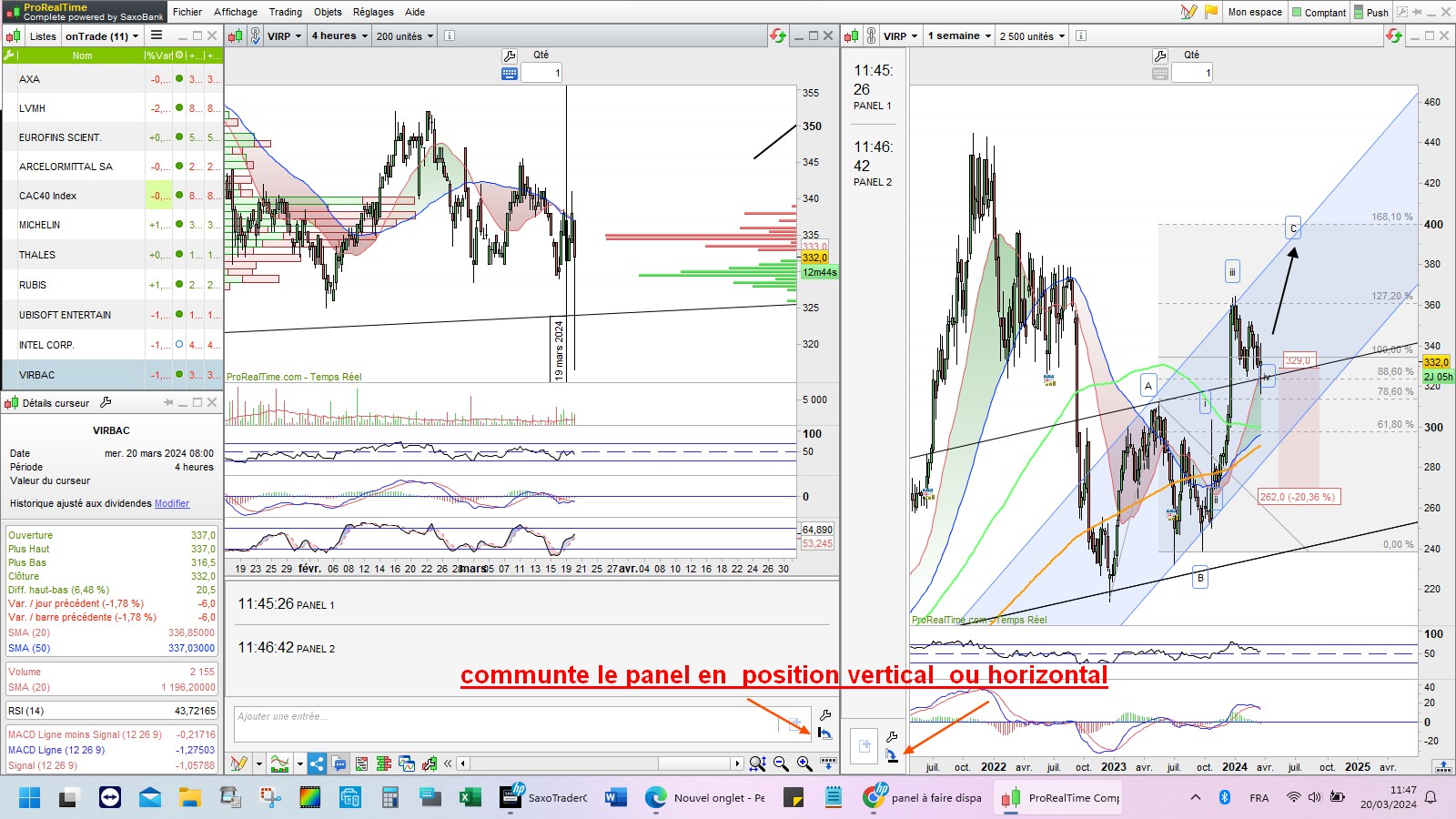Toggle the Comptant mode indicator
Image resolution: width=1456 pixels, height=819 pixels.
point(1319,12)
